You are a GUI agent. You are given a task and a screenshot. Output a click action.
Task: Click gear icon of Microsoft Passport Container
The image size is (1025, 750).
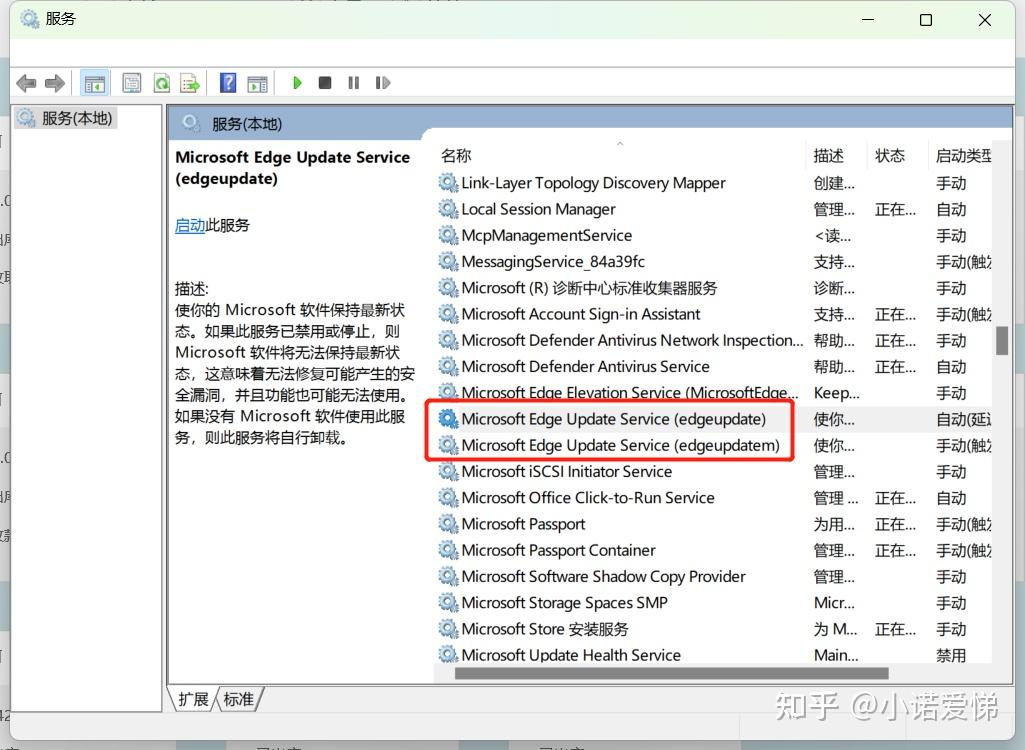[x=448, y=551]
